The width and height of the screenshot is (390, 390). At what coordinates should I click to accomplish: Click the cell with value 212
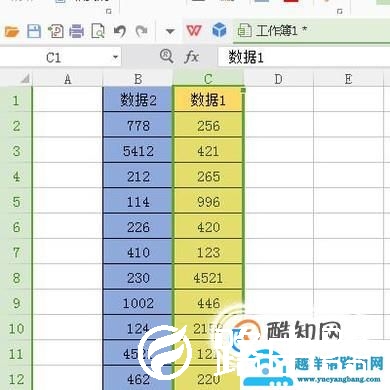(x=138, y=176)
